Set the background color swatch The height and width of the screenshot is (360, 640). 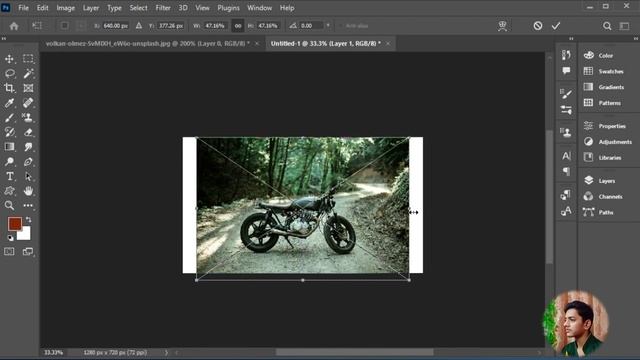point(25,235)
